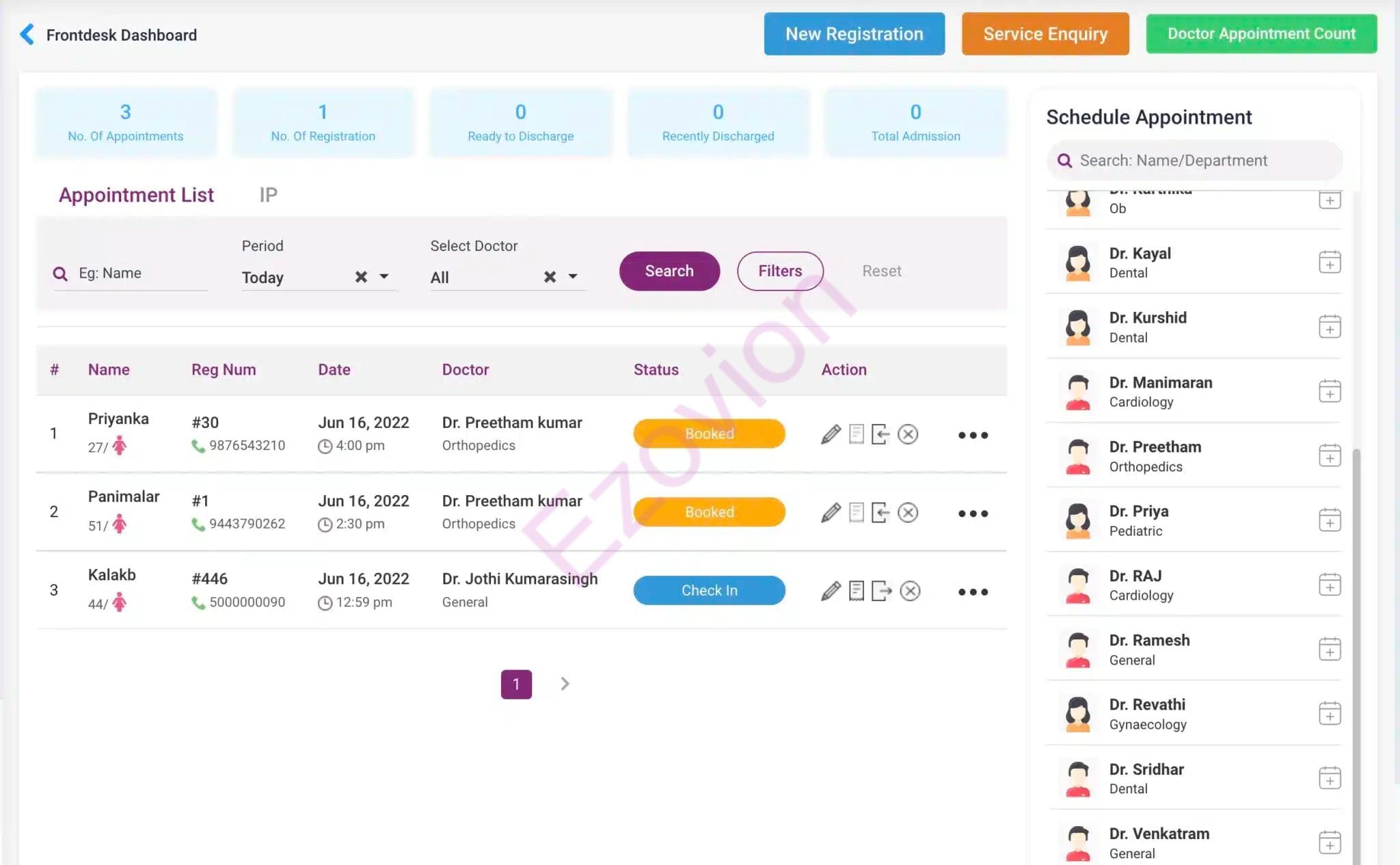Click the Schedule Appointment search field
Screen dimensions: 1400x865
[1196, 161]
